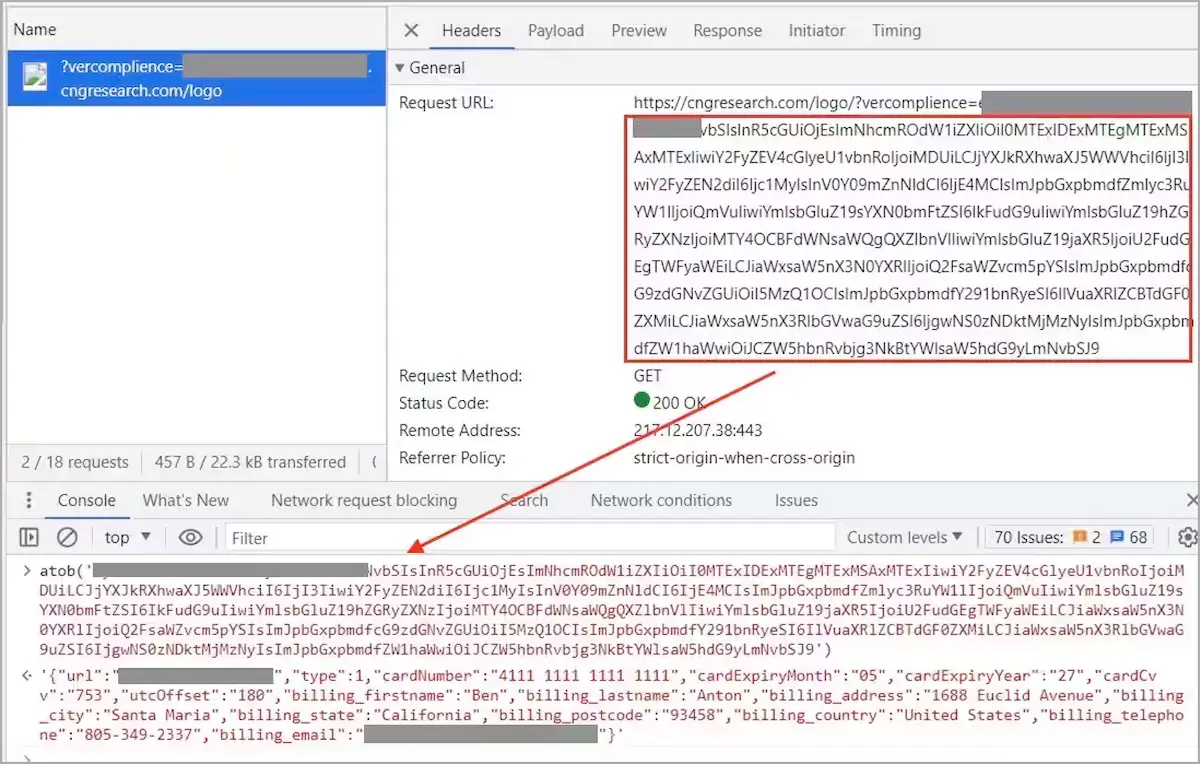1200x764 pixels.
Task: Click the broken image icon of the logo request
Action: tap(36, 79)
